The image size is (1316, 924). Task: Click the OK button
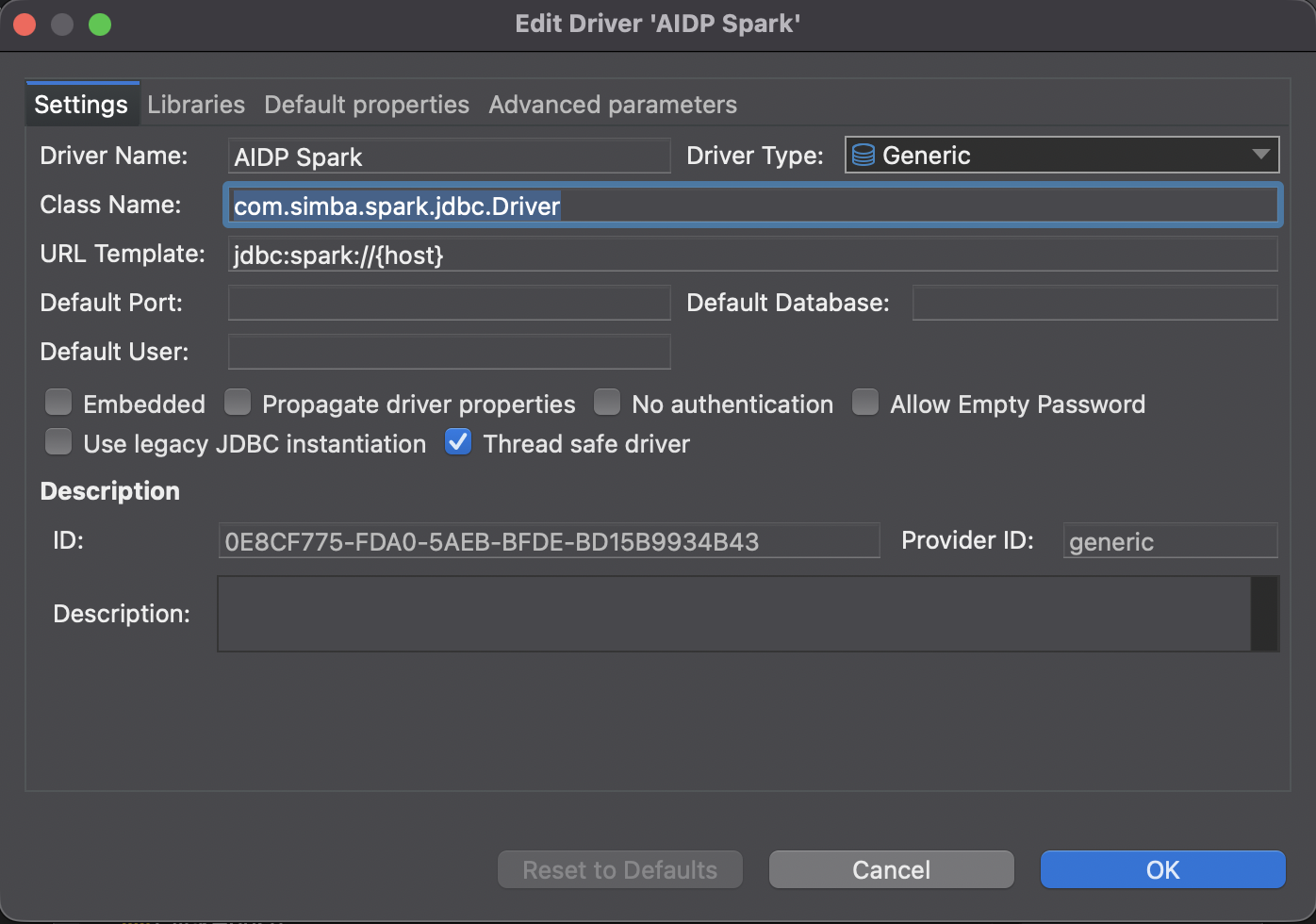click(x=1162, y=869)
